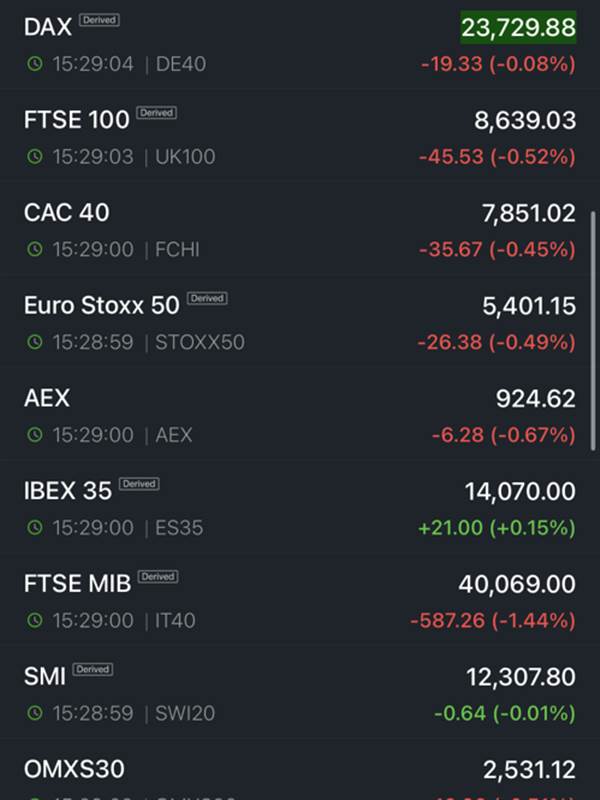The height and width of the screenshot is (800, 600).
Task: Click the FTSE MIB price 40,069.00
Action: coord(517,584)
